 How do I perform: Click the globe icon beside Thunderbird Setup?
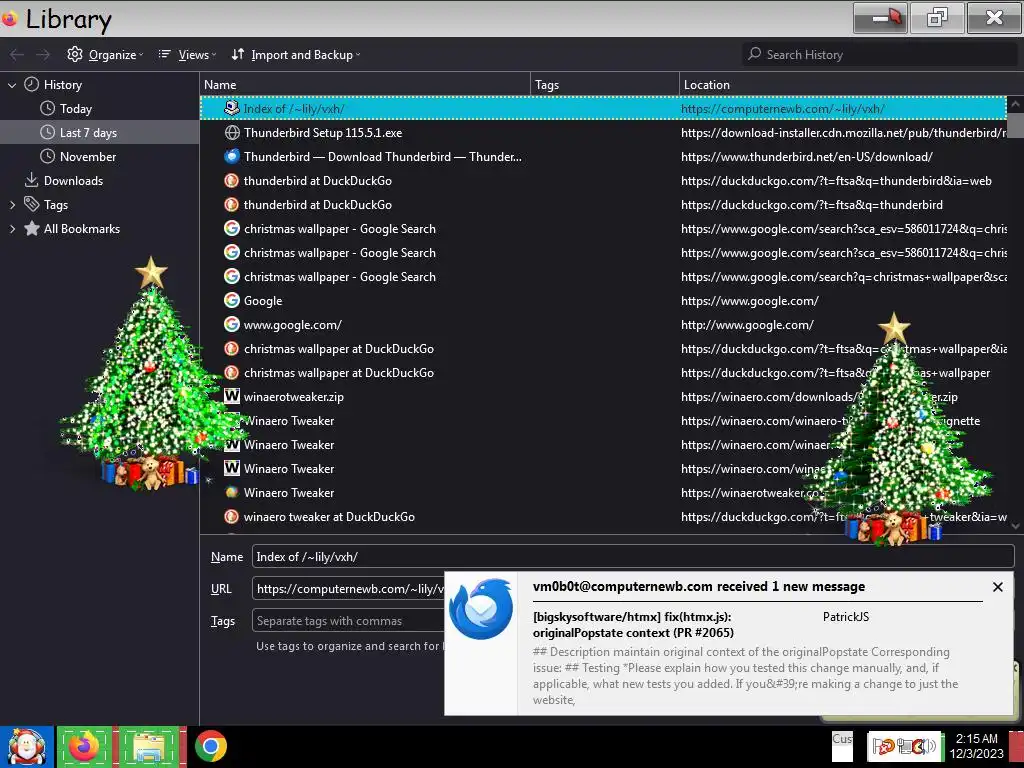231,133
